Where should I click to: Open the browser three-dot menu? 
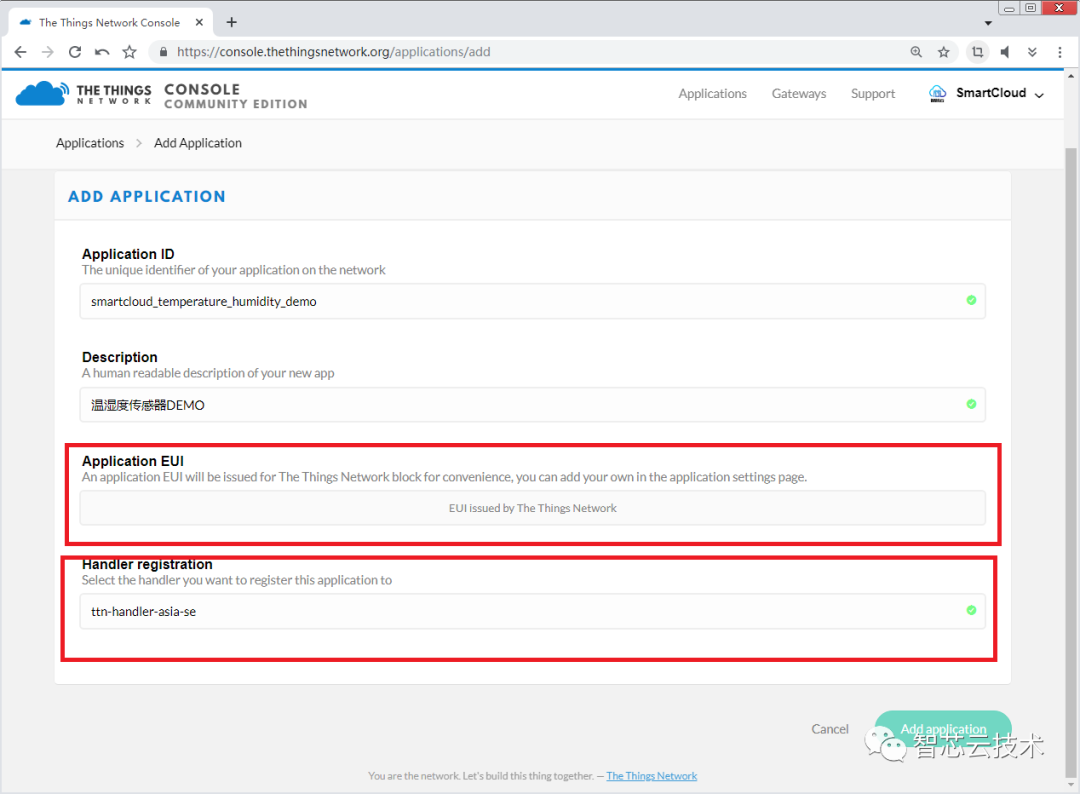coord(1059,52)
